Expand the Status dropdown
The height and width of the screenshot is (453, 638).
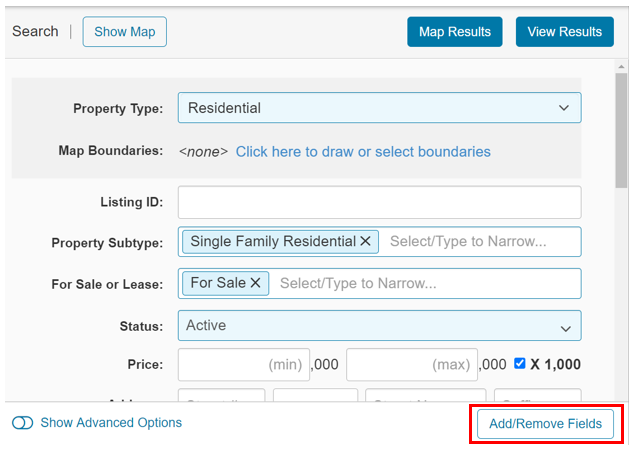point(379,326)
